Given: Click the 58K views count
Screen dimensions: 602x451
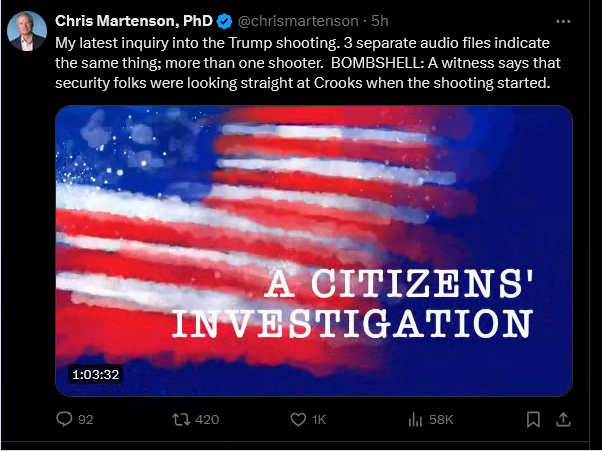Looking at the screenshot, I should pyautogui.click(x=441, y=420).
